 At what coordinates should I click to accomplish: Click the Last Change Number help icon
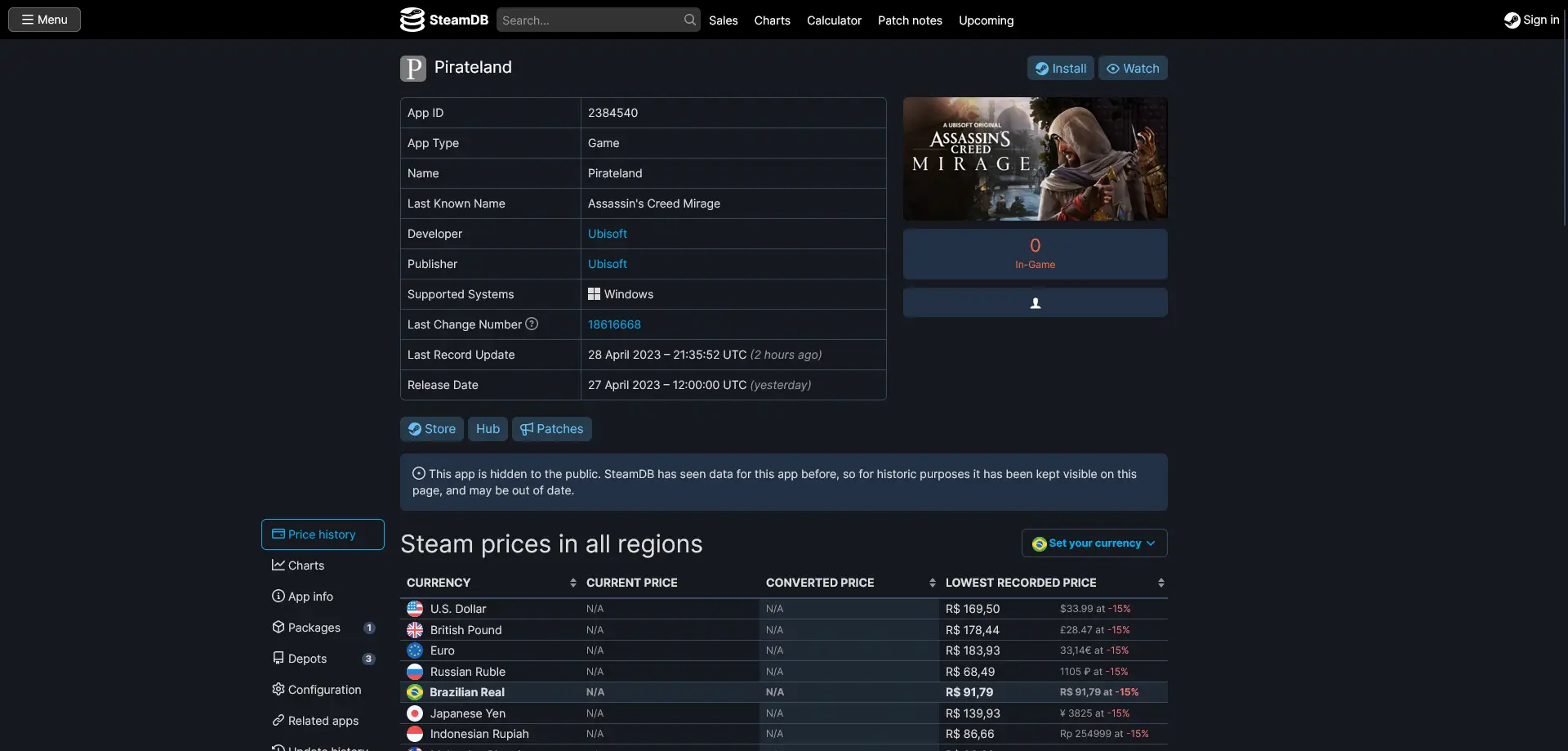tap(532, 324)
